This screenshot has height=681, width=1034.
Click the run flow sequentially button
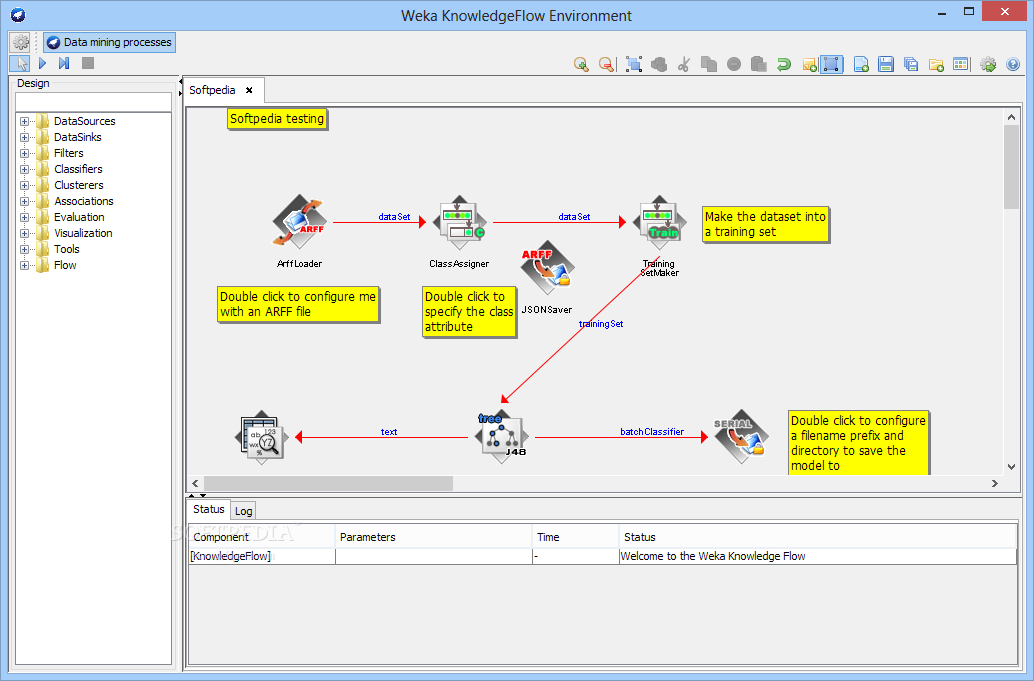[64, 63]
